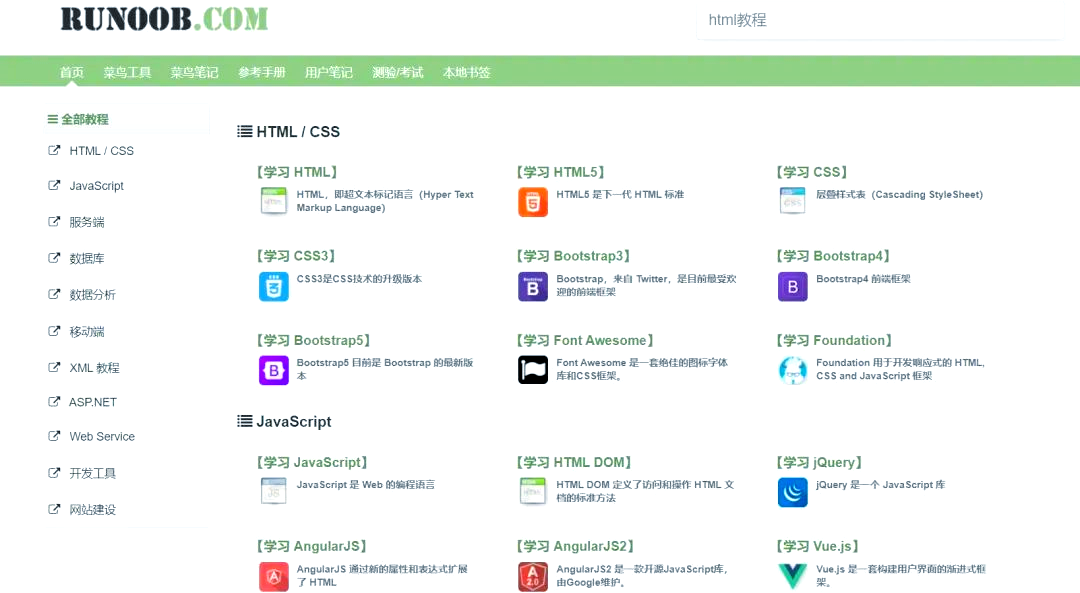Select the Font Awesome flag icon

point(532,370)
